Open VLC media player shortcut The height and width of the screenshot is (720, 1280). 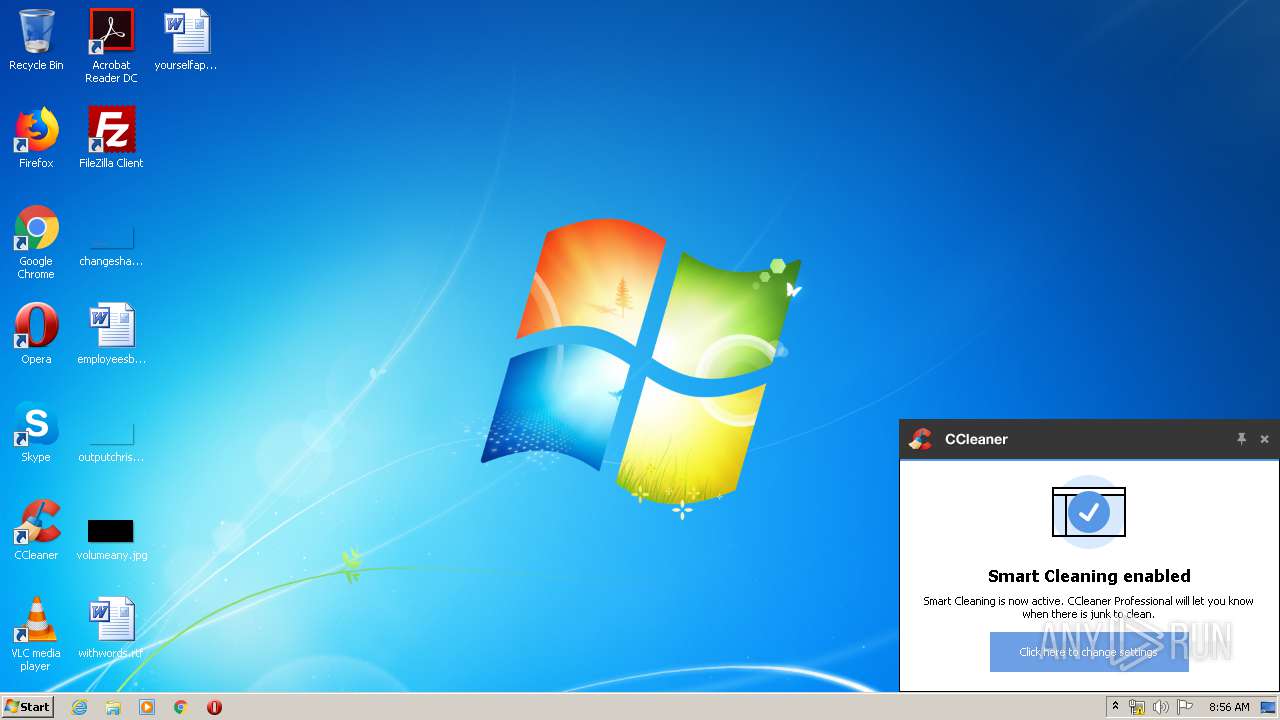pyautogui.click(x=36, y=634)
